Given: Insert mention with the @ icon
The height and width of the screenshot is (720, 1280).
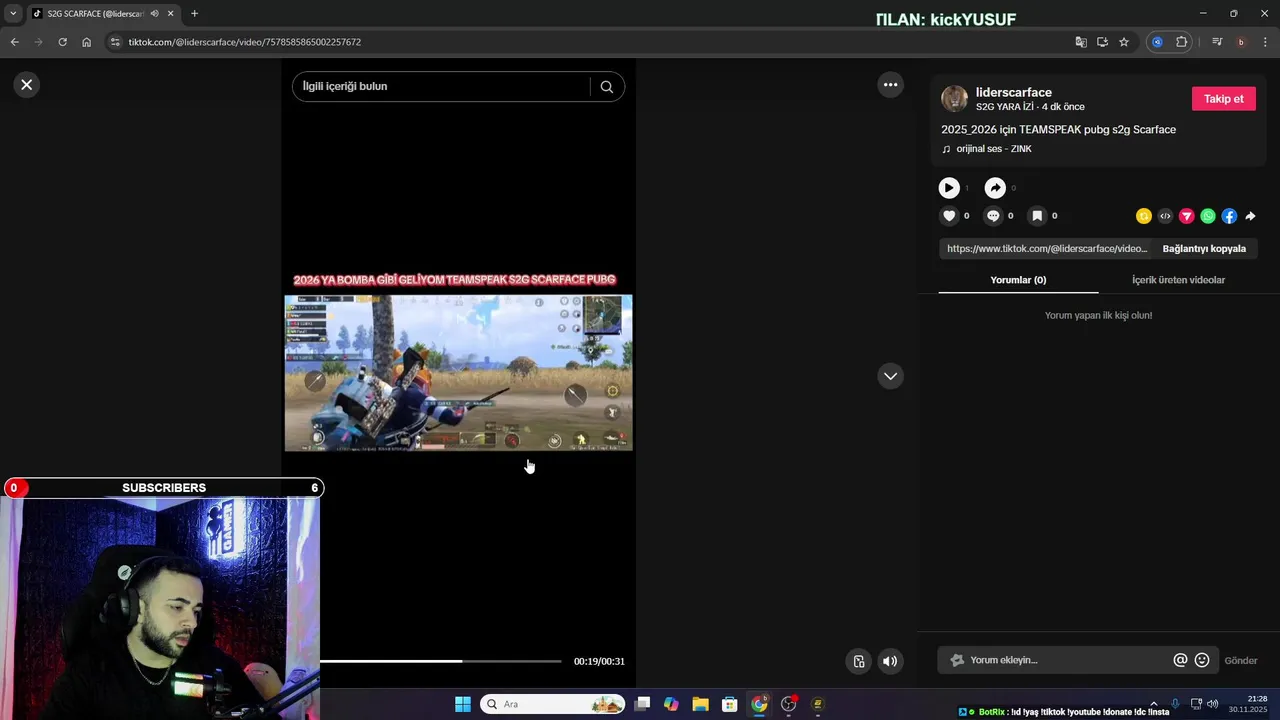Looking at the screenshot, I should (x=1180, y=660).
